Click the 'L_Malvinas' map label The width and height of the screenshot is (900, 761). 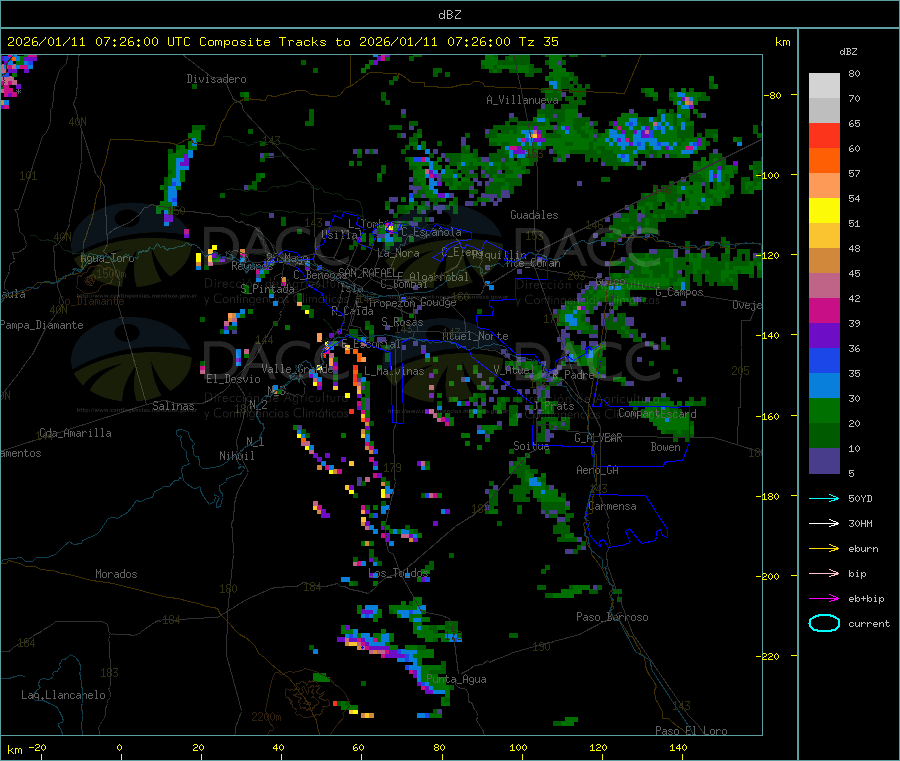[x=394, y=371]
